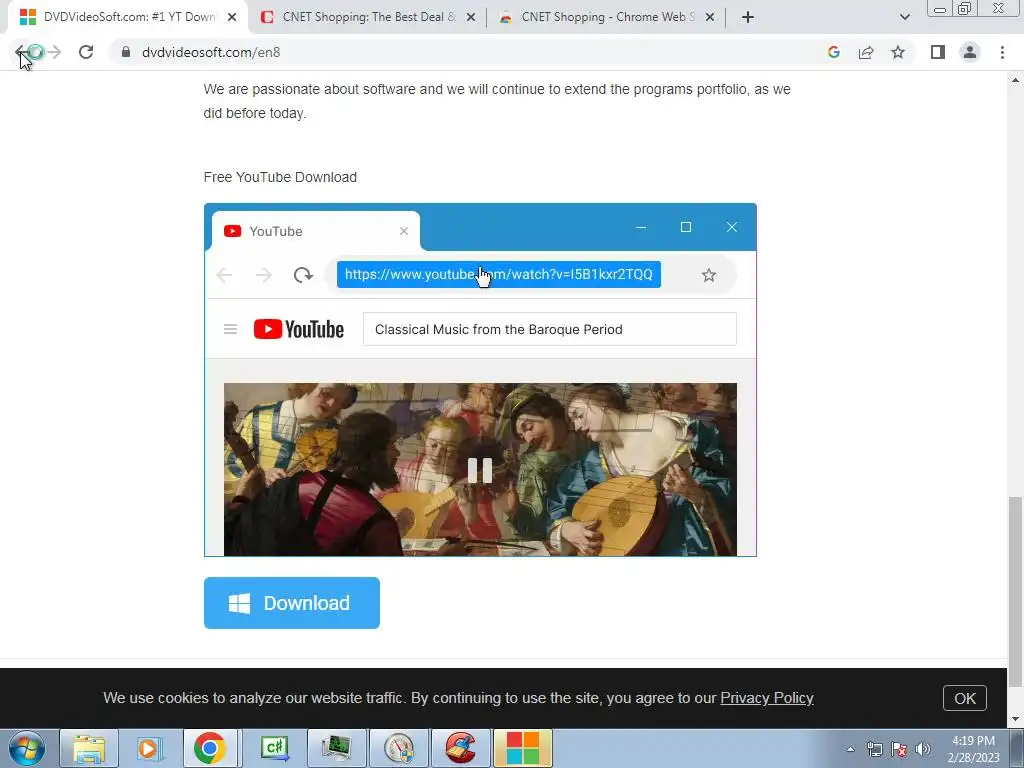Click the pause icon on video image
This screenshot has height=768, width=1024.
click(x=480, y=470)
